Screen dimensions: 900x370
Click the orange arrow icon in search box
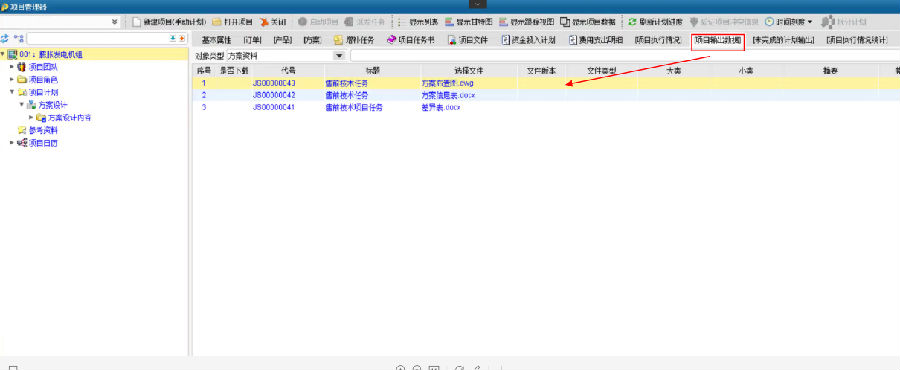[182, 38]
